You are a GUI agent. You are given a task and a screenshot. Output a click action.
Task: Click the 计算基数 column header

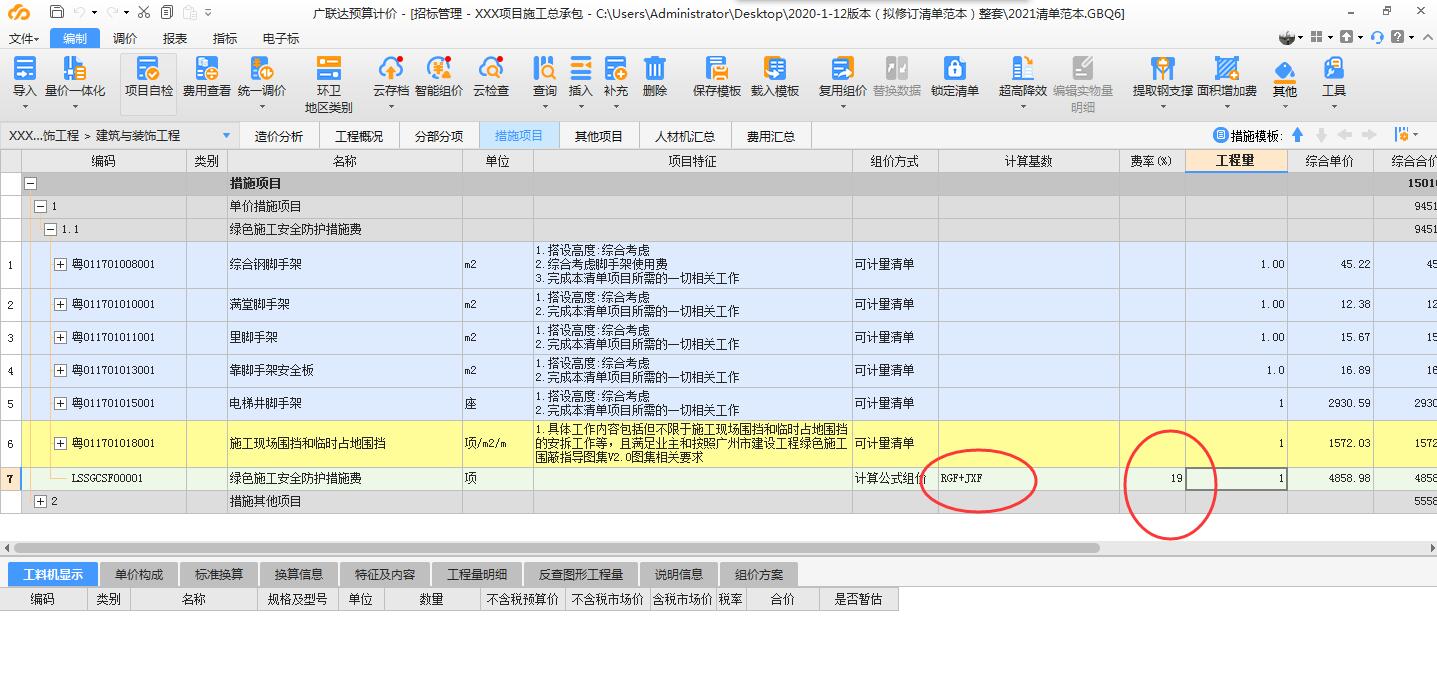(x=1028, y=161)
